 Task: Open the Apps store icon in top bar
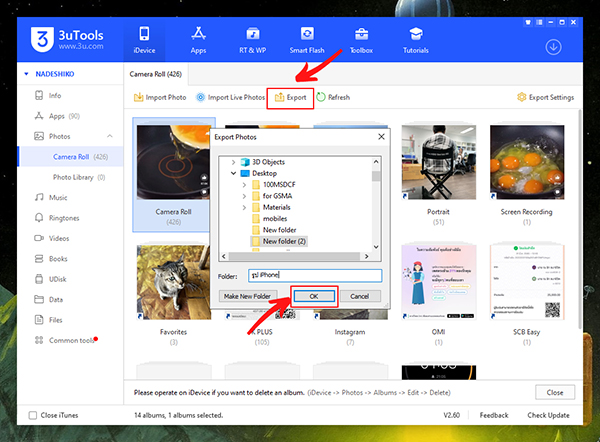(198, 40)
